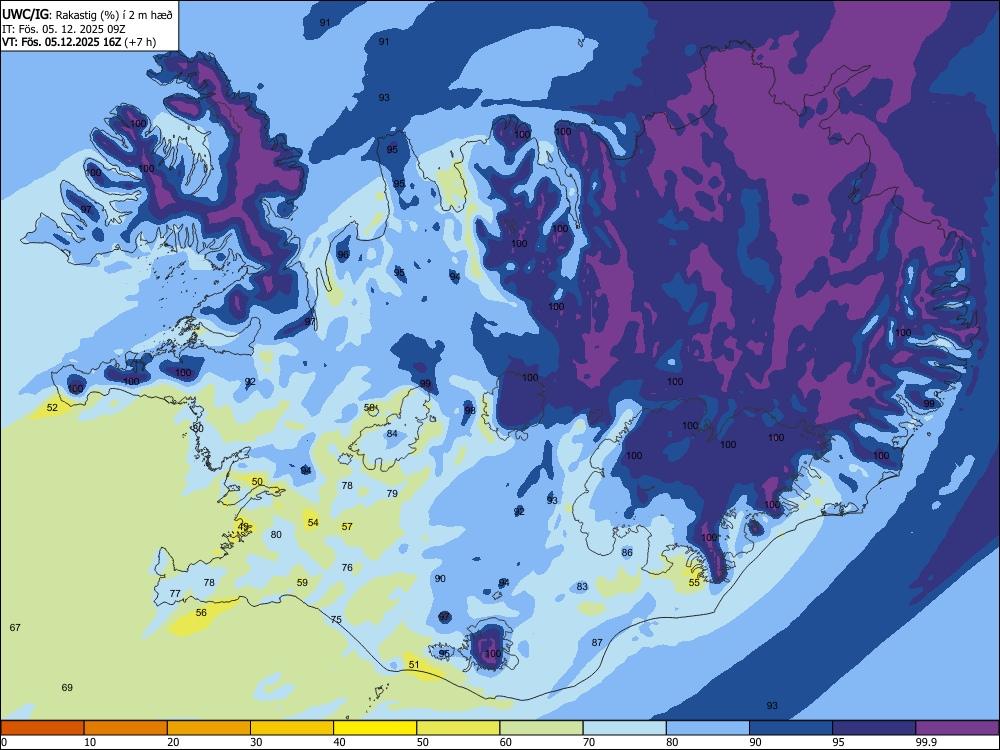Click the 30–40% golden legend swatch
Screen dimensions: 1000x750
[292, 728]
